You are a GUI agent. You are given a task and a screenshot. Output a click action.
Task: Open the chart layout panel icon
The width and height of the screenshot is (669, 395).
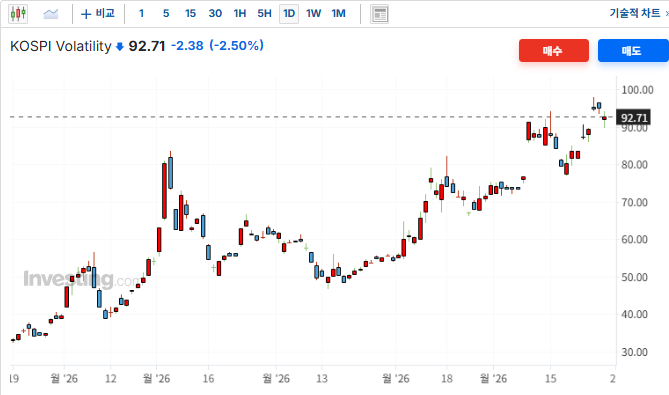379,14
